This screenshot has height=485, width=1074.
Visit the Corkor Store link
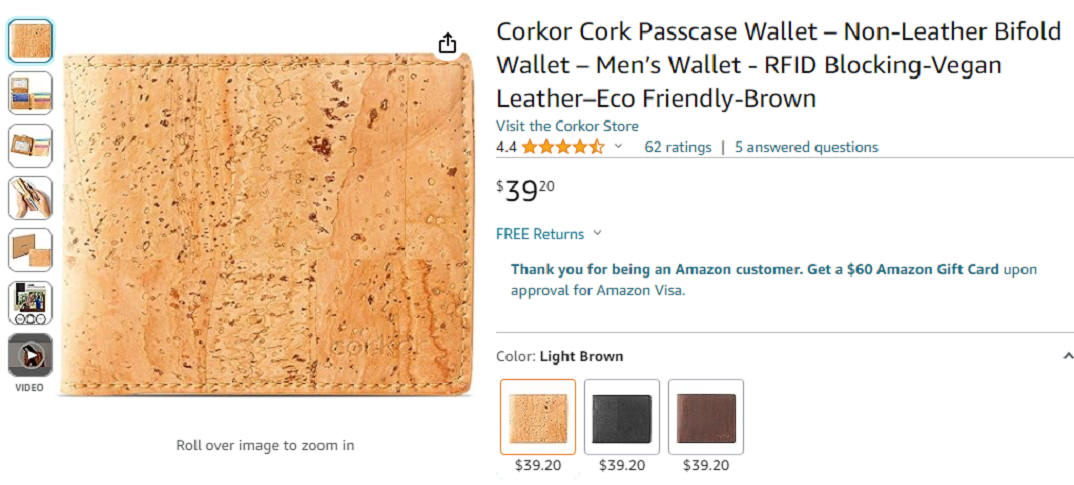(567, 126)
